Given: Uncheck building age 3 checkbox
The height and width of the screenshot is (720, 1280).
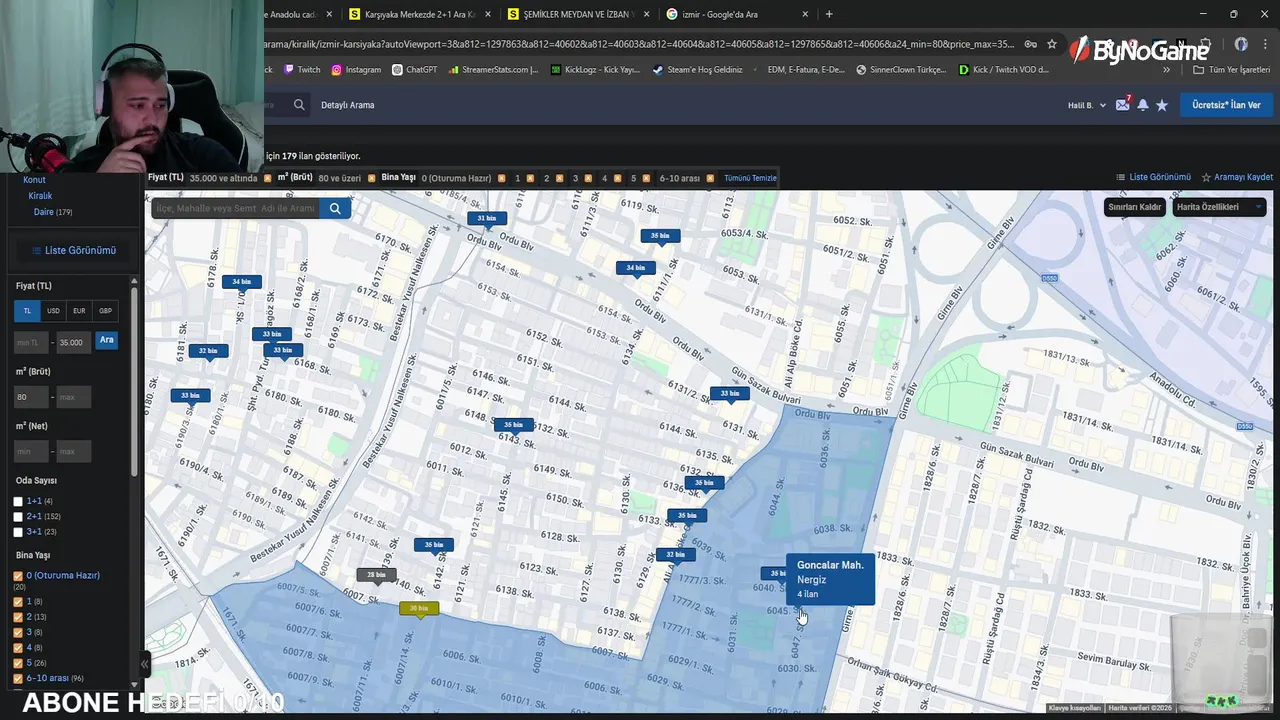Looking at the screenshot, I should 18,633.
